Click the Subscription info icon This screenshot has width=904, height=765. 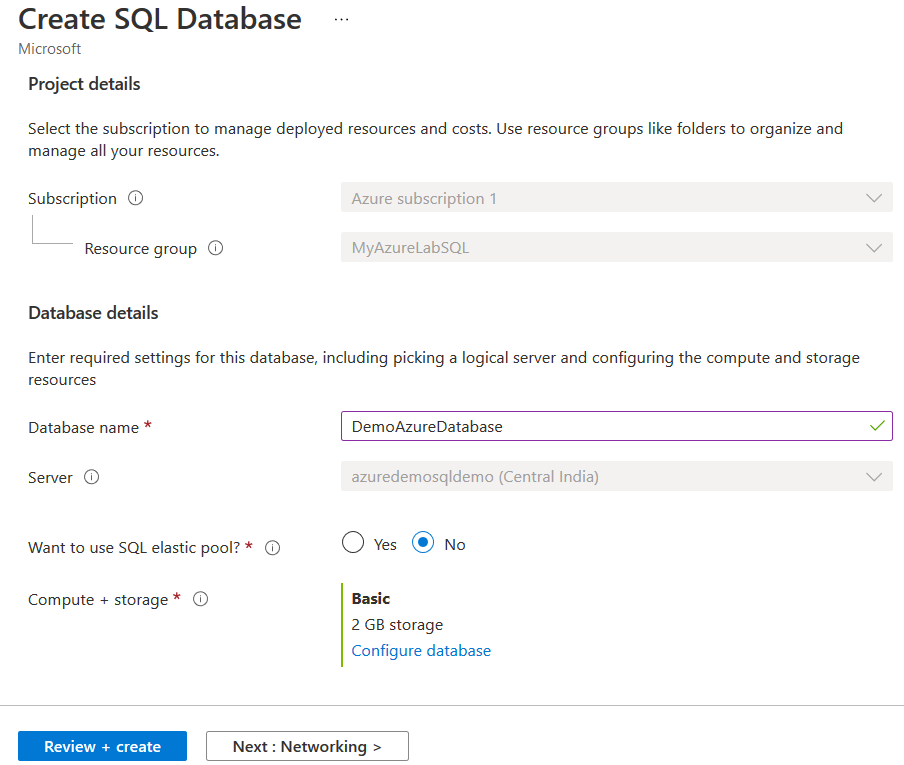coord(136,198)
